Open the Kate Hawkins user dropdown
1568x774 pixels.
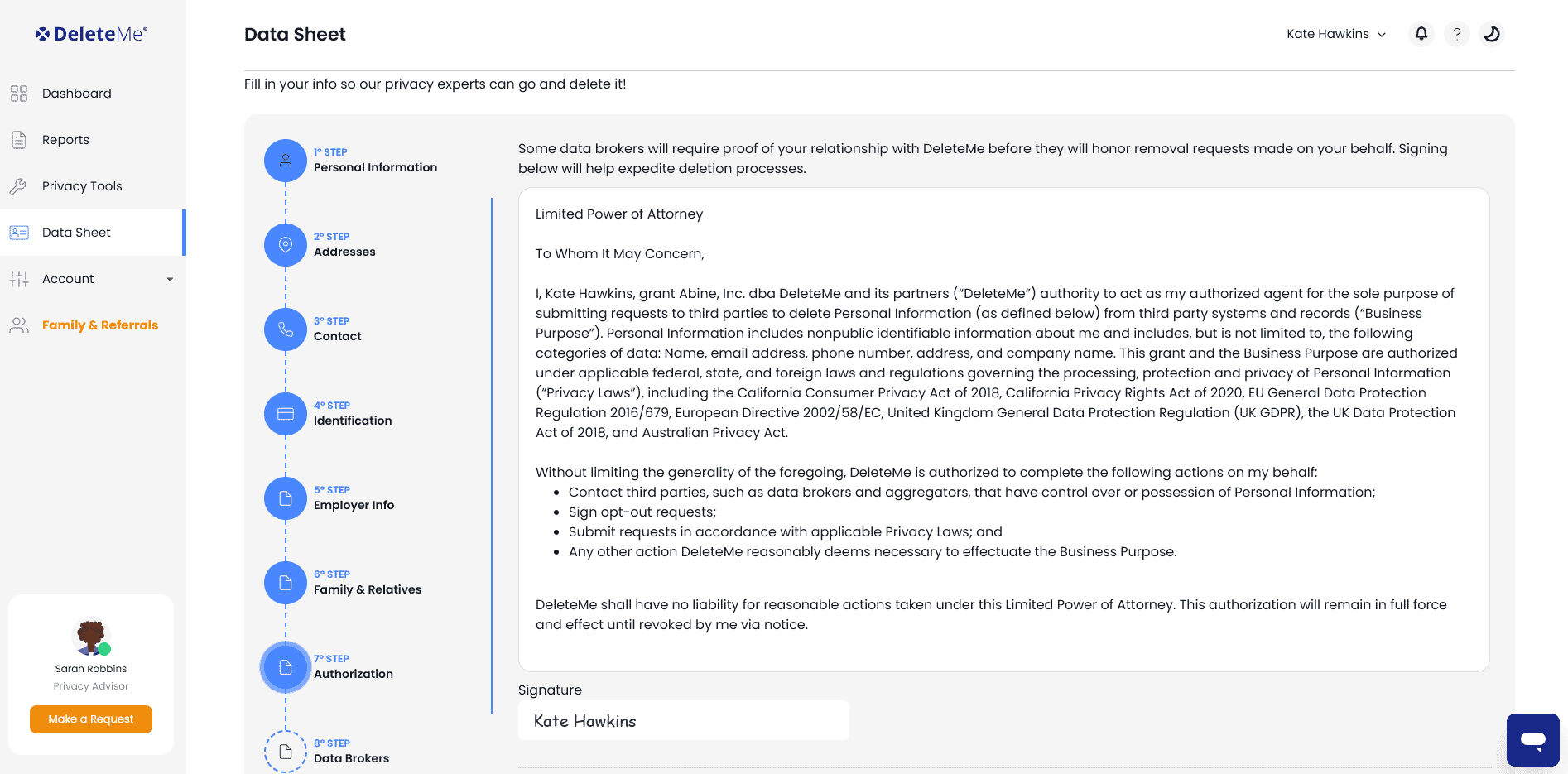click(1335, 34)
